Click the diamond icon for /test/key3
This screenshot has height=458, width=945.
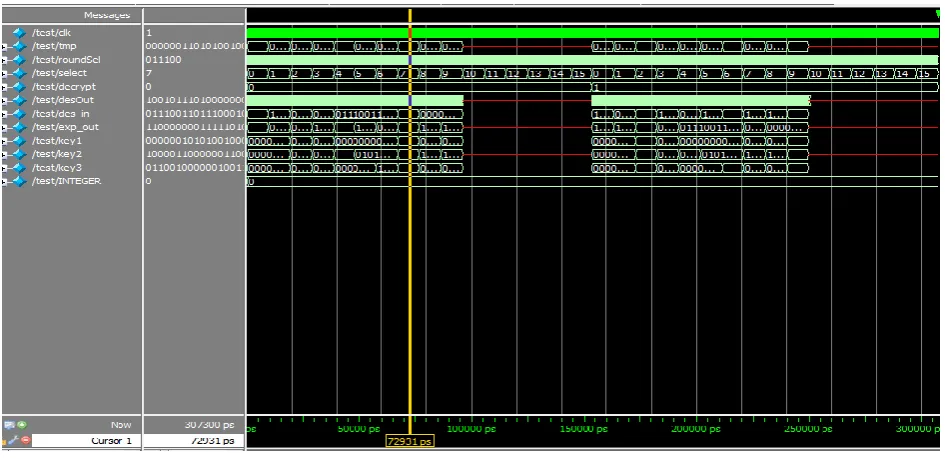click(20, 168)
